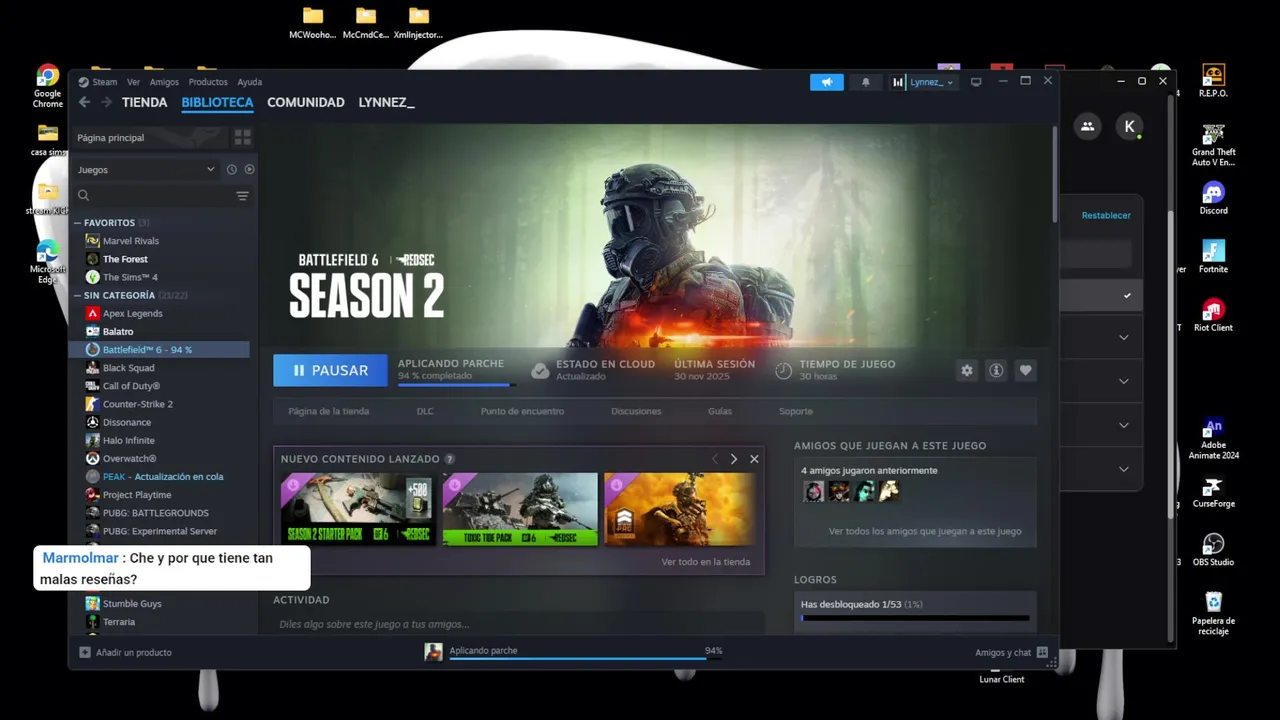The width and height of the screenshot is (1280, 720).
Task: Open the Ver menu
Action: [x=133, y=82]
